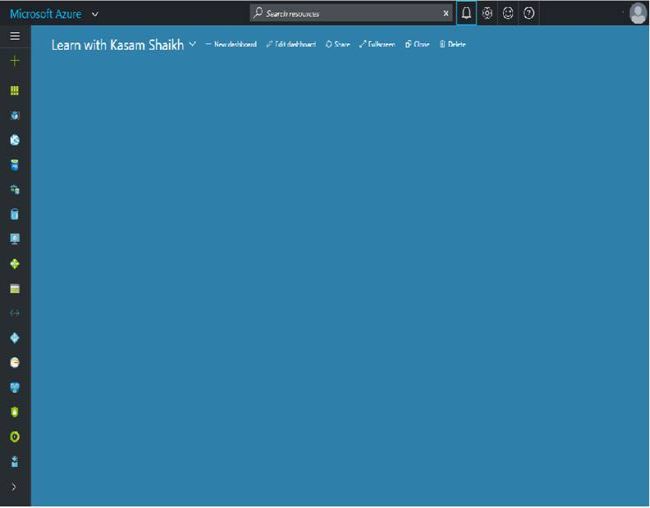This screenshot has height=508, width=650.
Task: Expand More services chevron at sidebar bottom
Action: pyautogui.click(x=14, y=487)
